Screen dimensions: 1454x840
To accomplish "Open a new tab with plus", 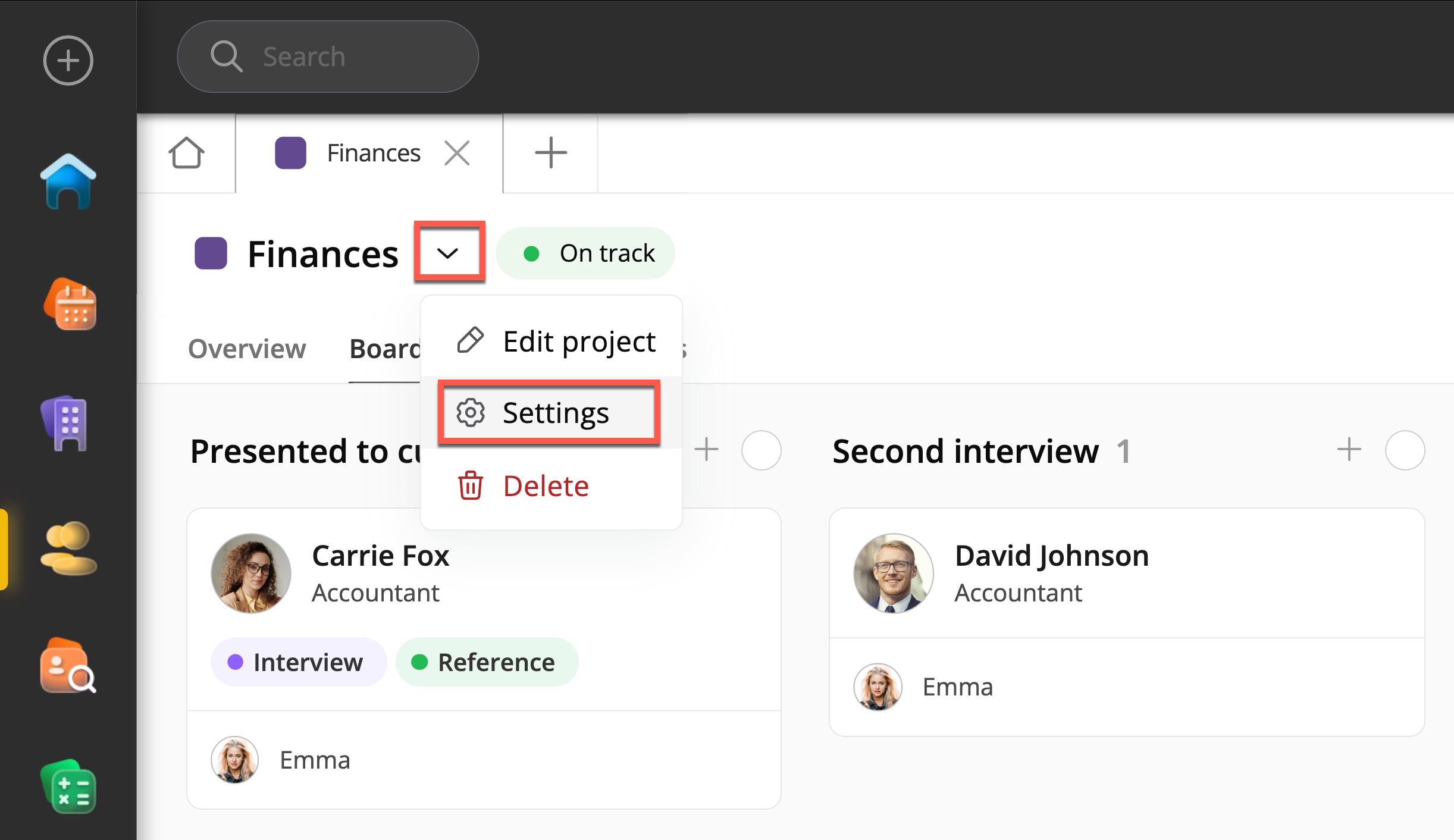I will point(550,153).
